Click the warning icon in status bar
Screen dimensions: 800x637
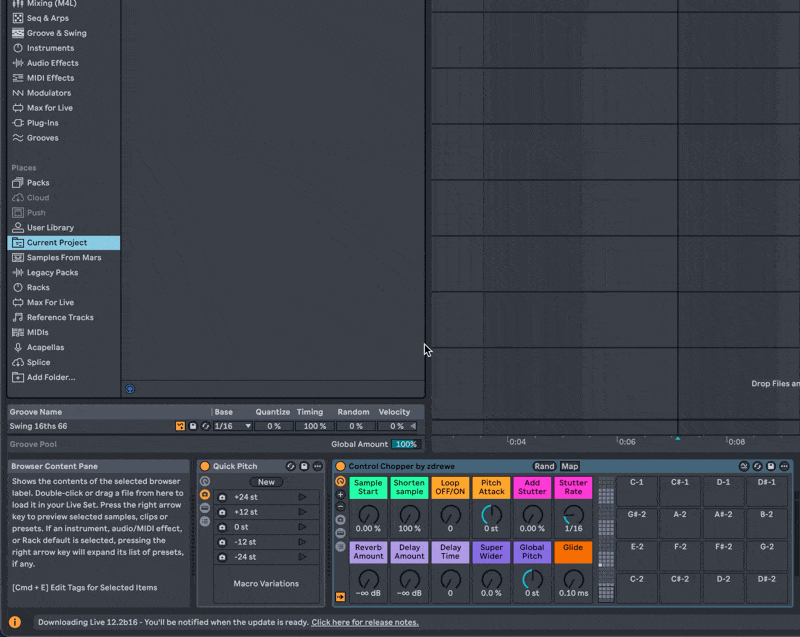tap(15, 622)
